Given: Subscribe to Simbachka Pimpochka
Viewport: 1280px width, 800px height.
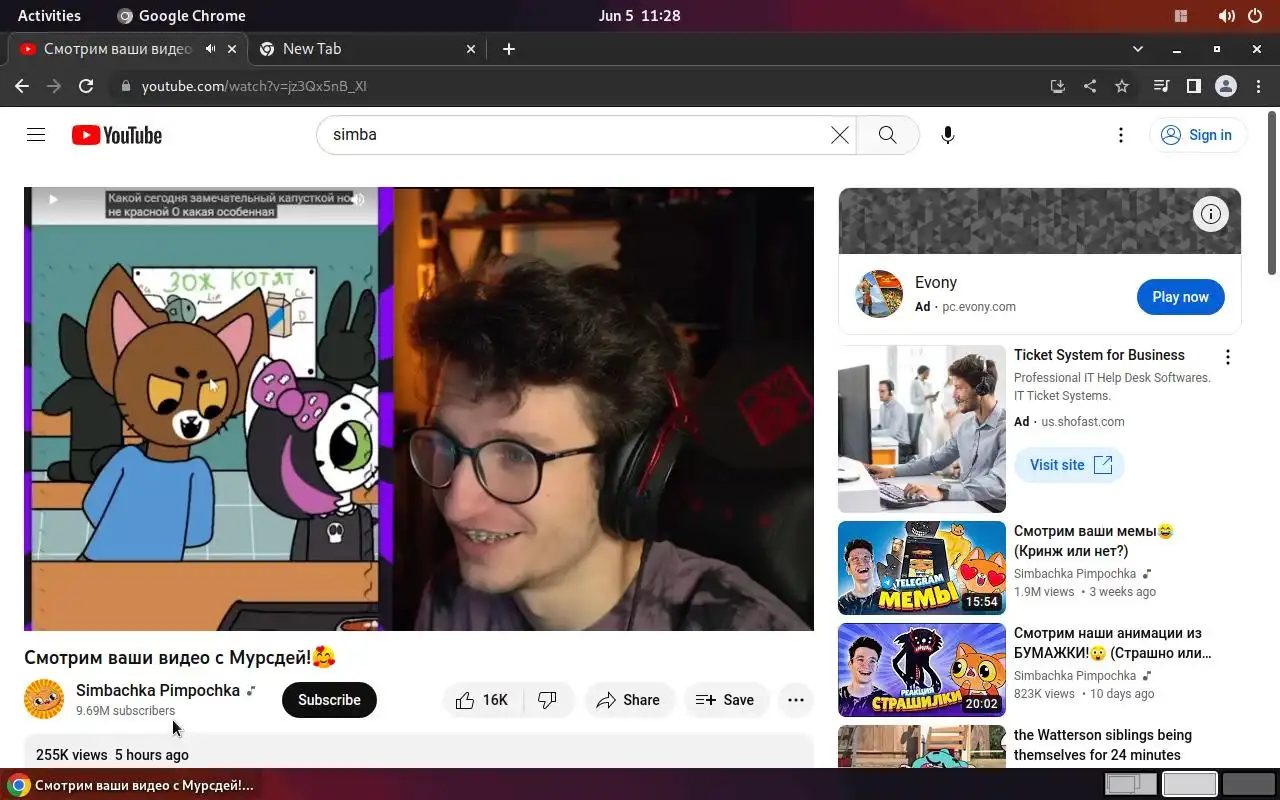Looking at the screenshot, I should [x=329, y=700].
